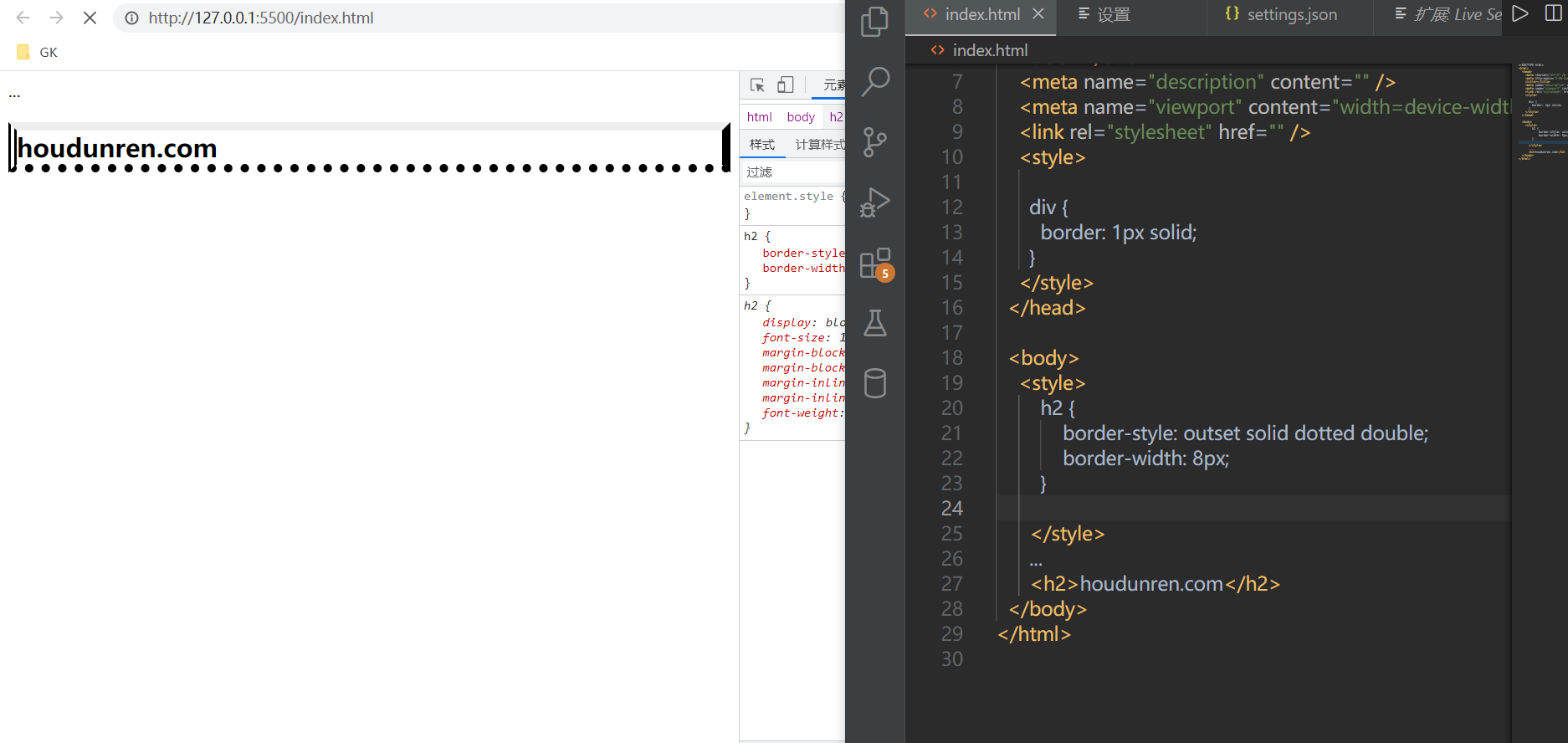The image size is (1568, 743).
Task: Open the Run and Debug view
Action: (874, 202)
